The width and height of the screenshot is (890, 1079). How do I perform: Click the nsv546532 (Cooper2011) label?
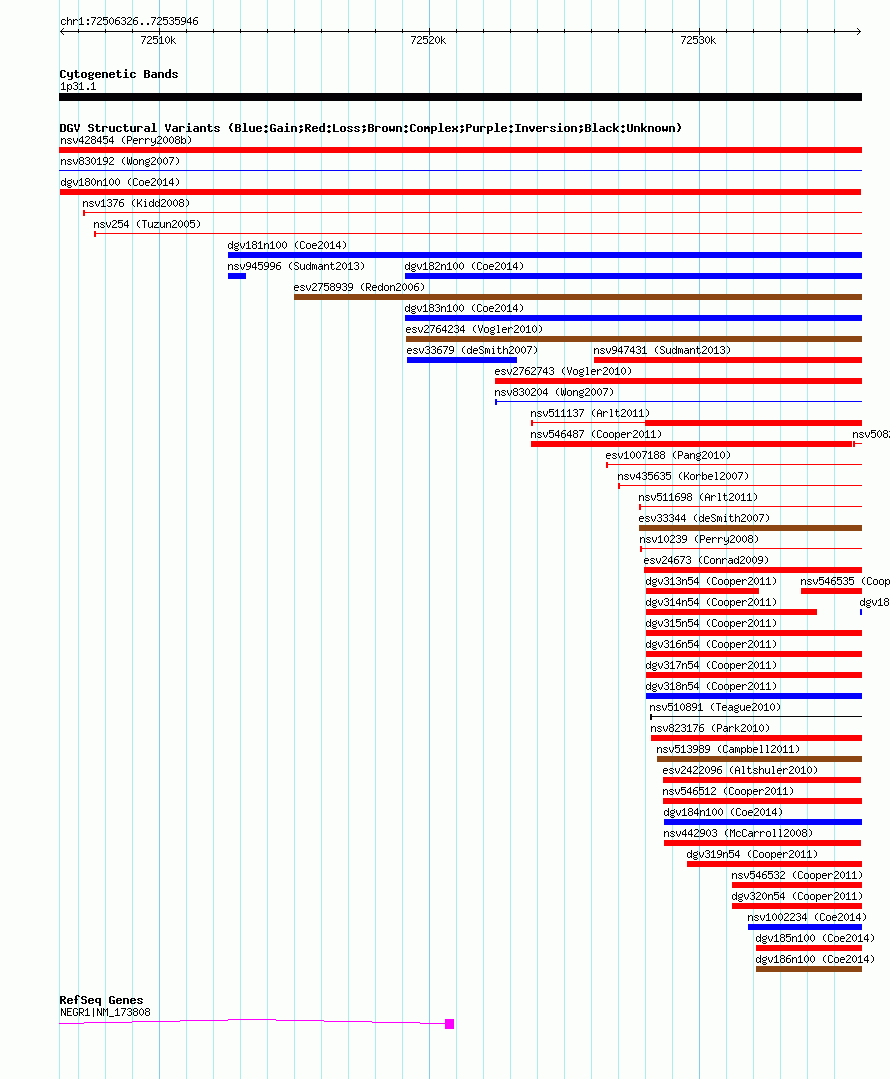pyautogui.click(x=797, y=875)
